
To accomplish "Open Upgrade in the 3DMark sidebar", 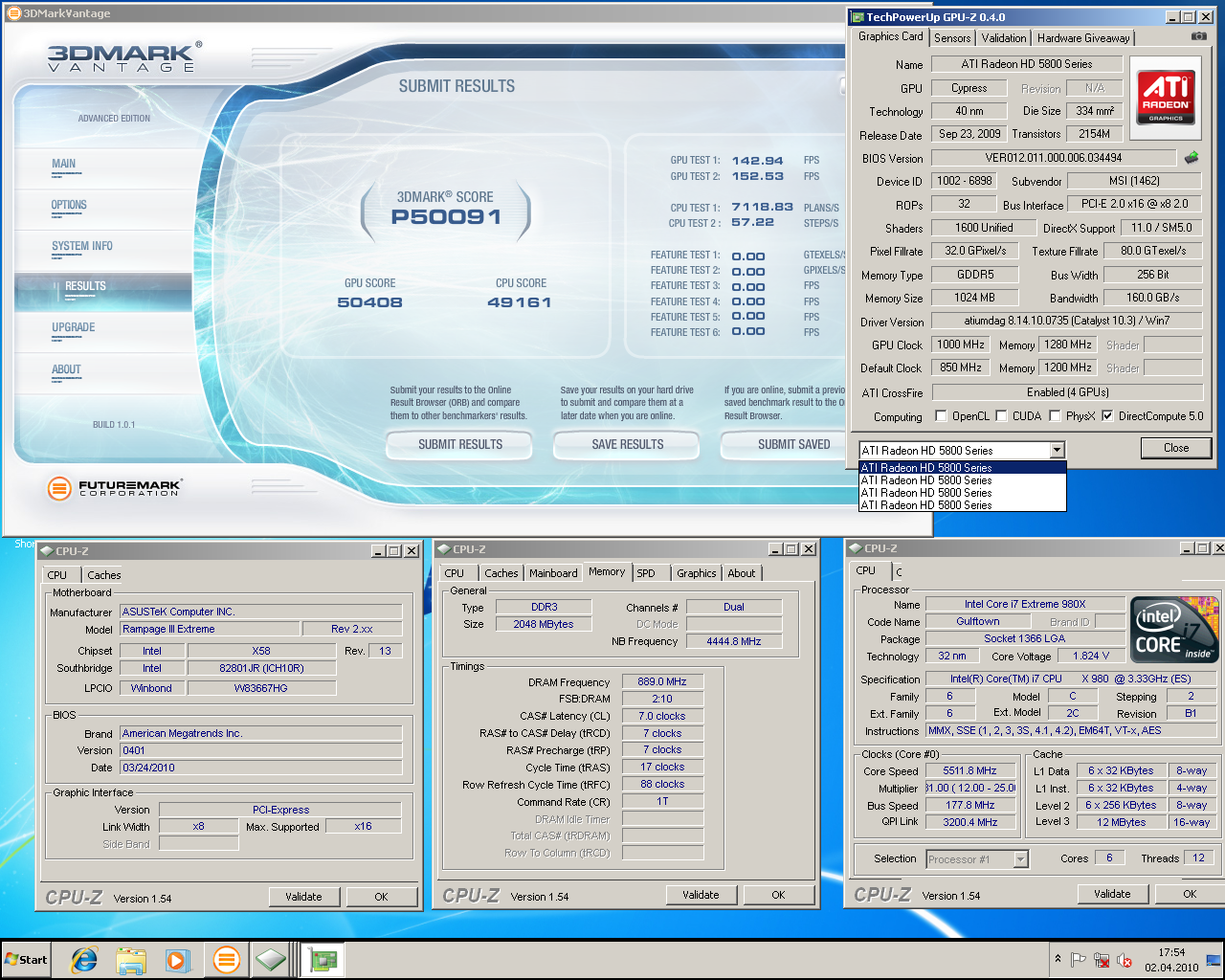I will pyautogui.click(x=74, y=327).
